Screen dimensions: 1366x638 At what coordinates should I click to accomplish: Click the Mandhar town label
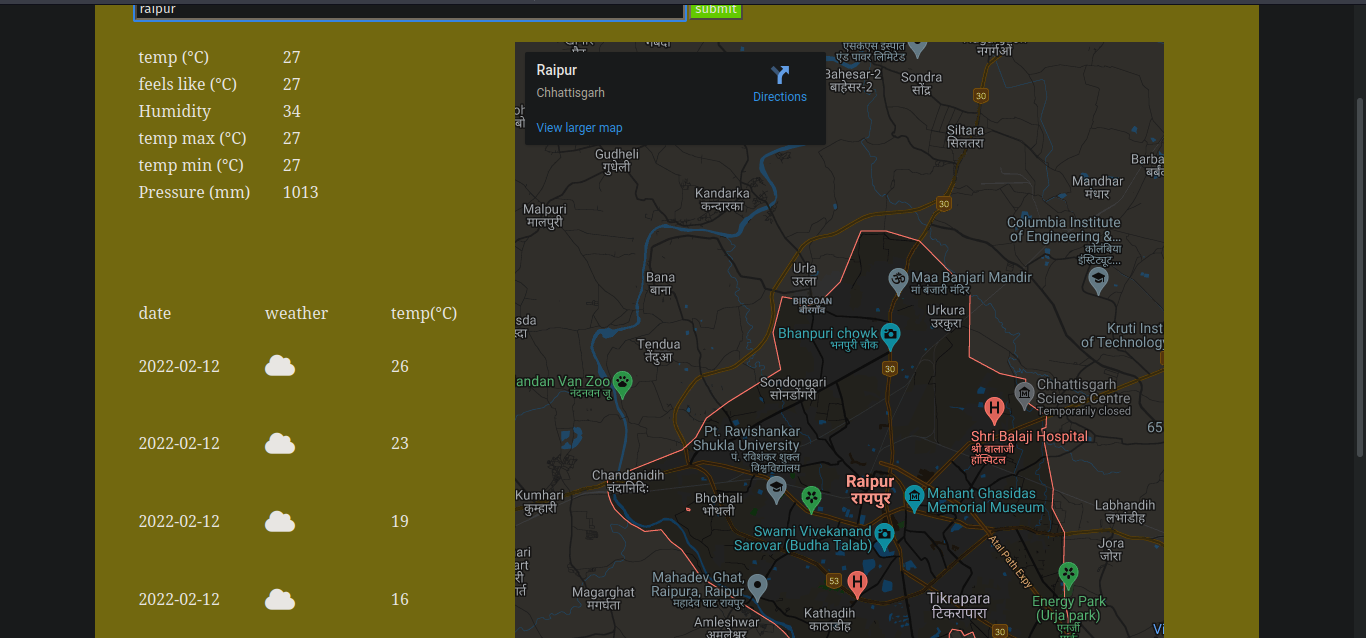[1098, 187]
